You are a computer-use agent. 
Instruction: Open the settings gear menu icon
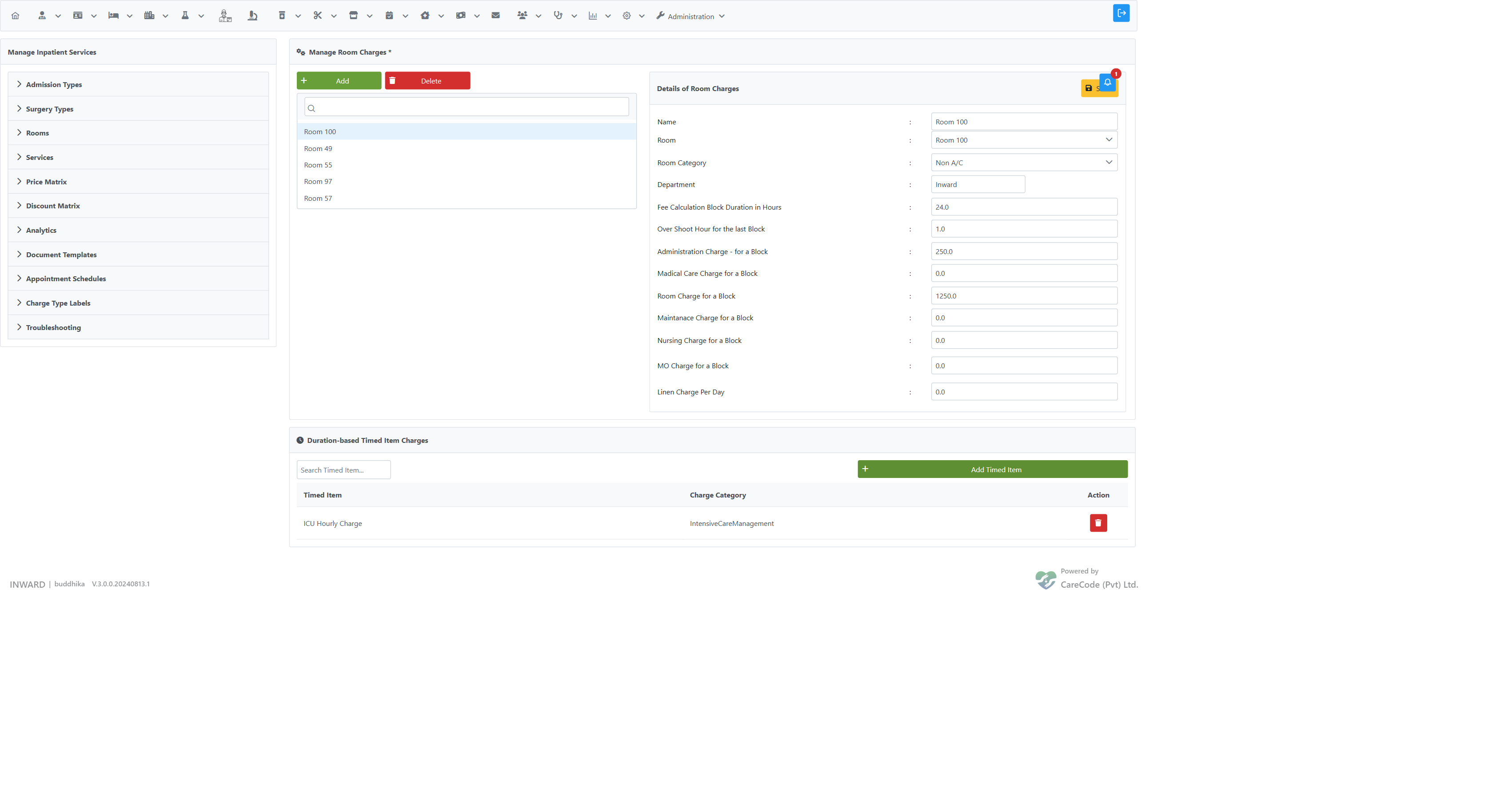(x=627, y=16)
